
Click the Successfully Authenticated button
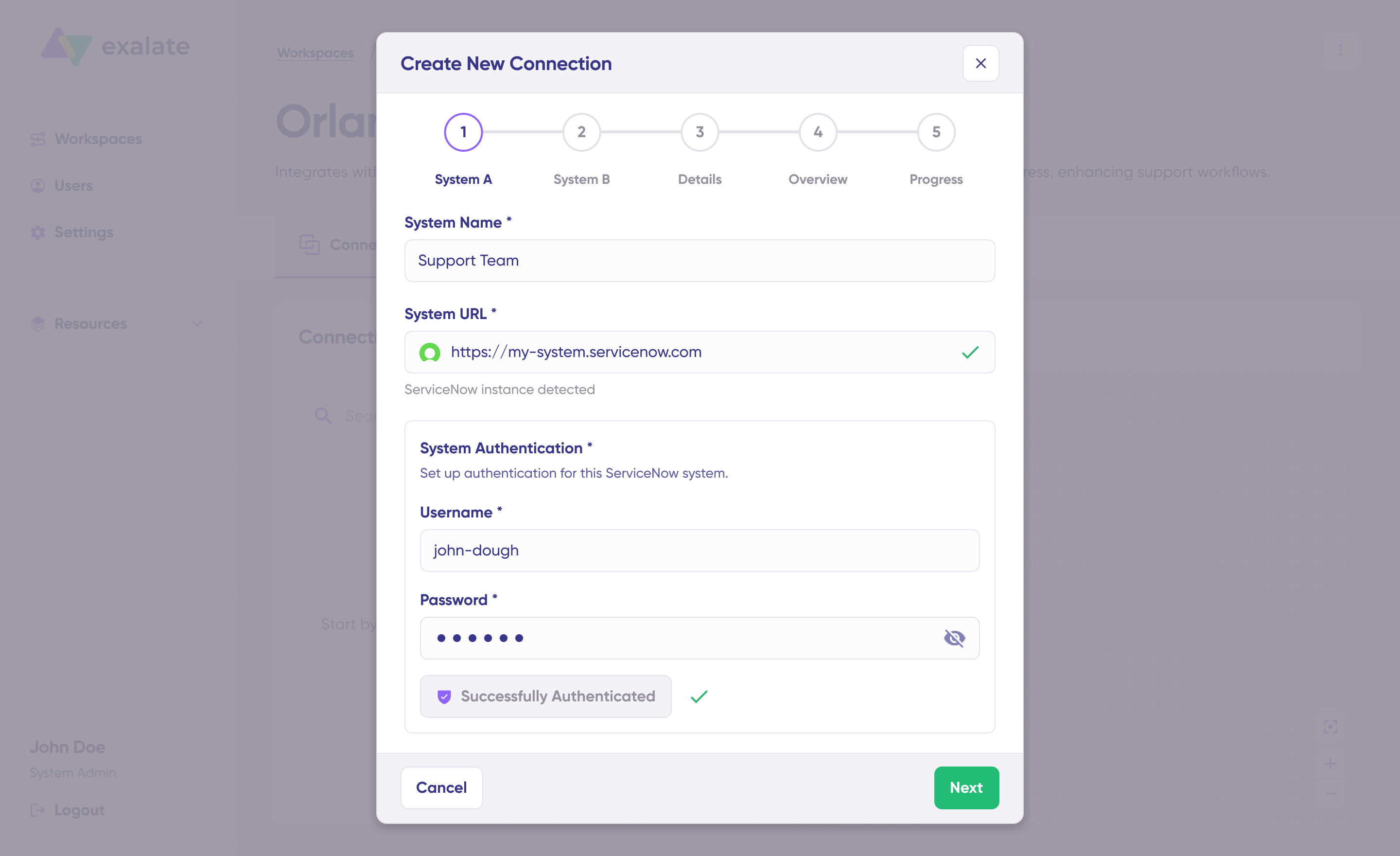click(545, 696)
